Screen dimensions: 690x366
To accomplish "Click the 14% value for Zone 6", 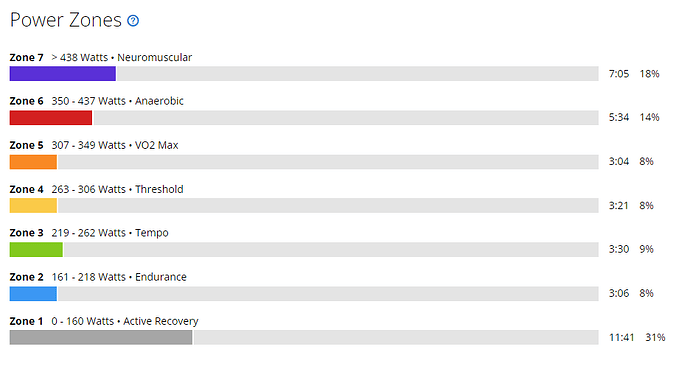I will (x=650, y=117).
